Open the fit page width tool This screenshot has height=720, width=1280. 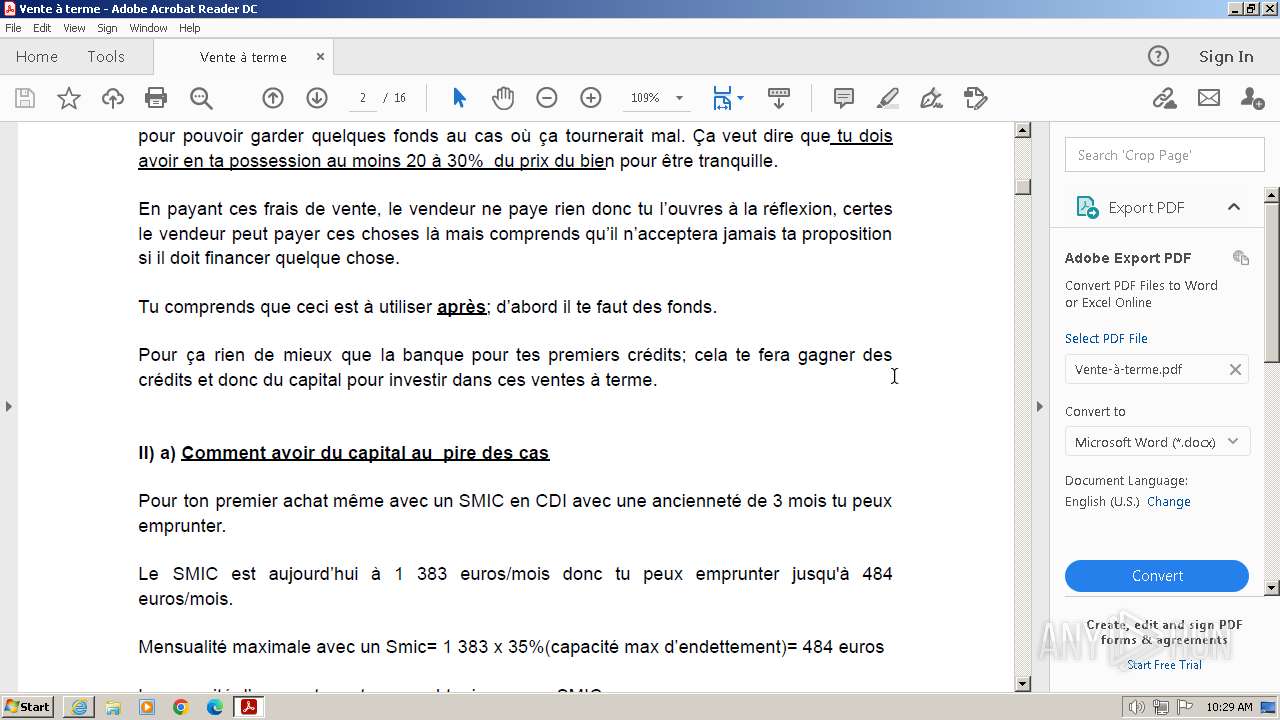coord(722,98)
